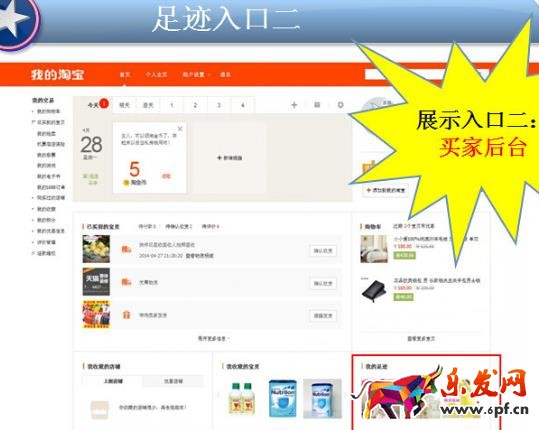Open 消息 in the orange header
539x430 pixels.
pyautogui.click(x=225, y=75)
